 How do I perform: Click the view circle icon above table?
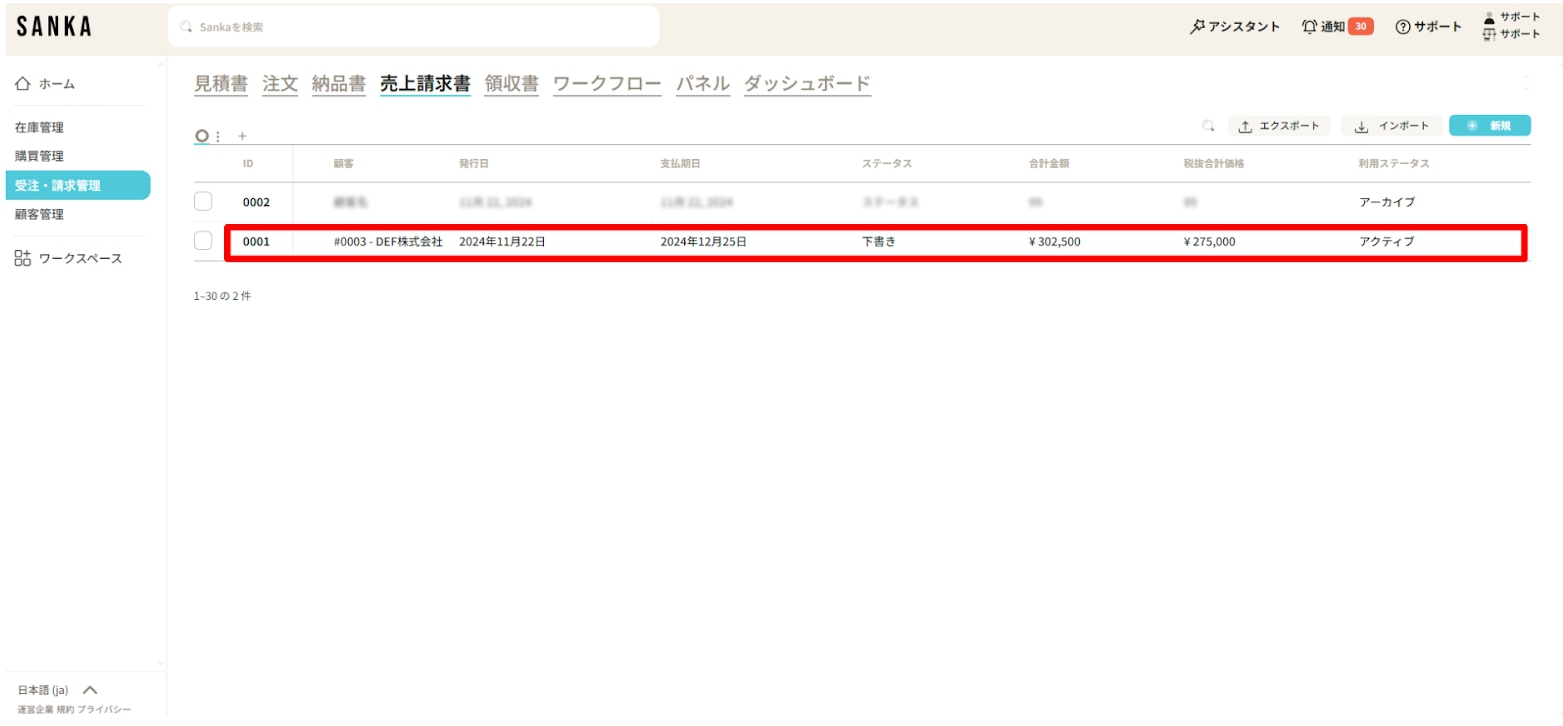click(202, 136)
